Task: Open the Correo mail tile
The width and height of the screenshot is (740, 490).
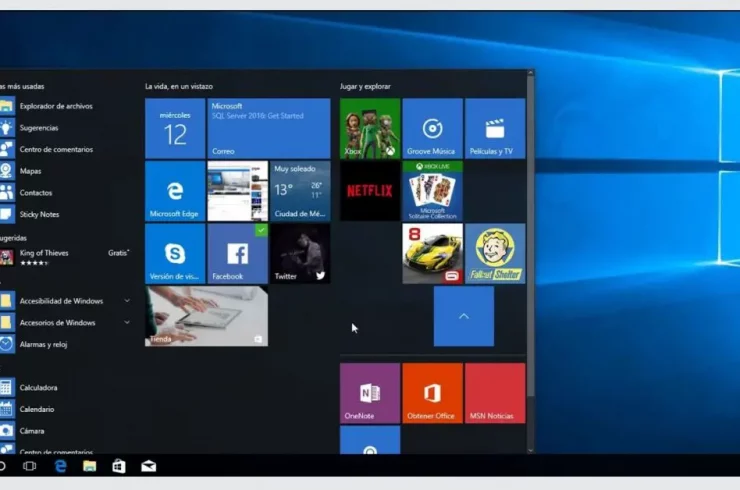Action: [x=269, y=128]
